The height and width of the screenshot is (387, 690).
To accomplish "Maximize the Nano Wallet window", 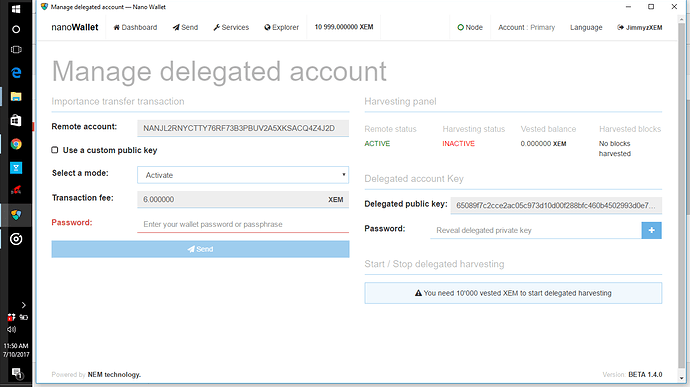I will [x=651, y=7].
